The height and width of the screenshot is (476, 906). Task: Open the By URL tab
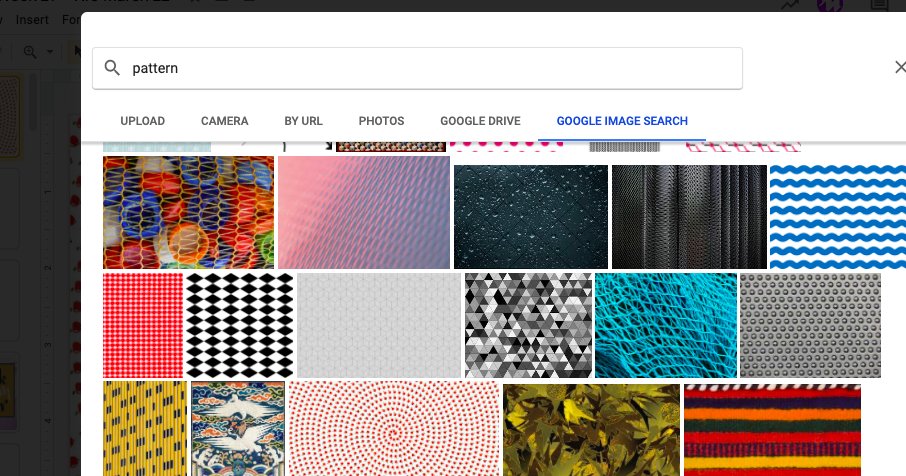[303, 121]
